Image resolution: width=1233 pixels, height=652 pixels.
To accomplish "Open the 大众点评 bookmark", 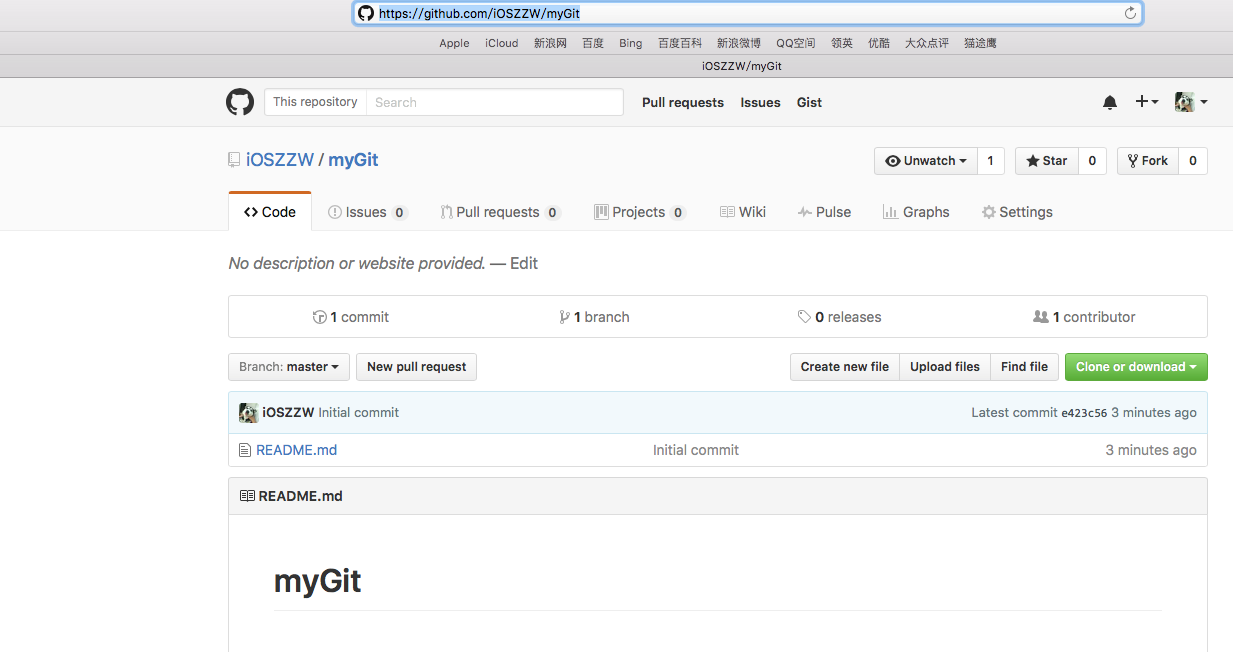I will pos(927,43).
